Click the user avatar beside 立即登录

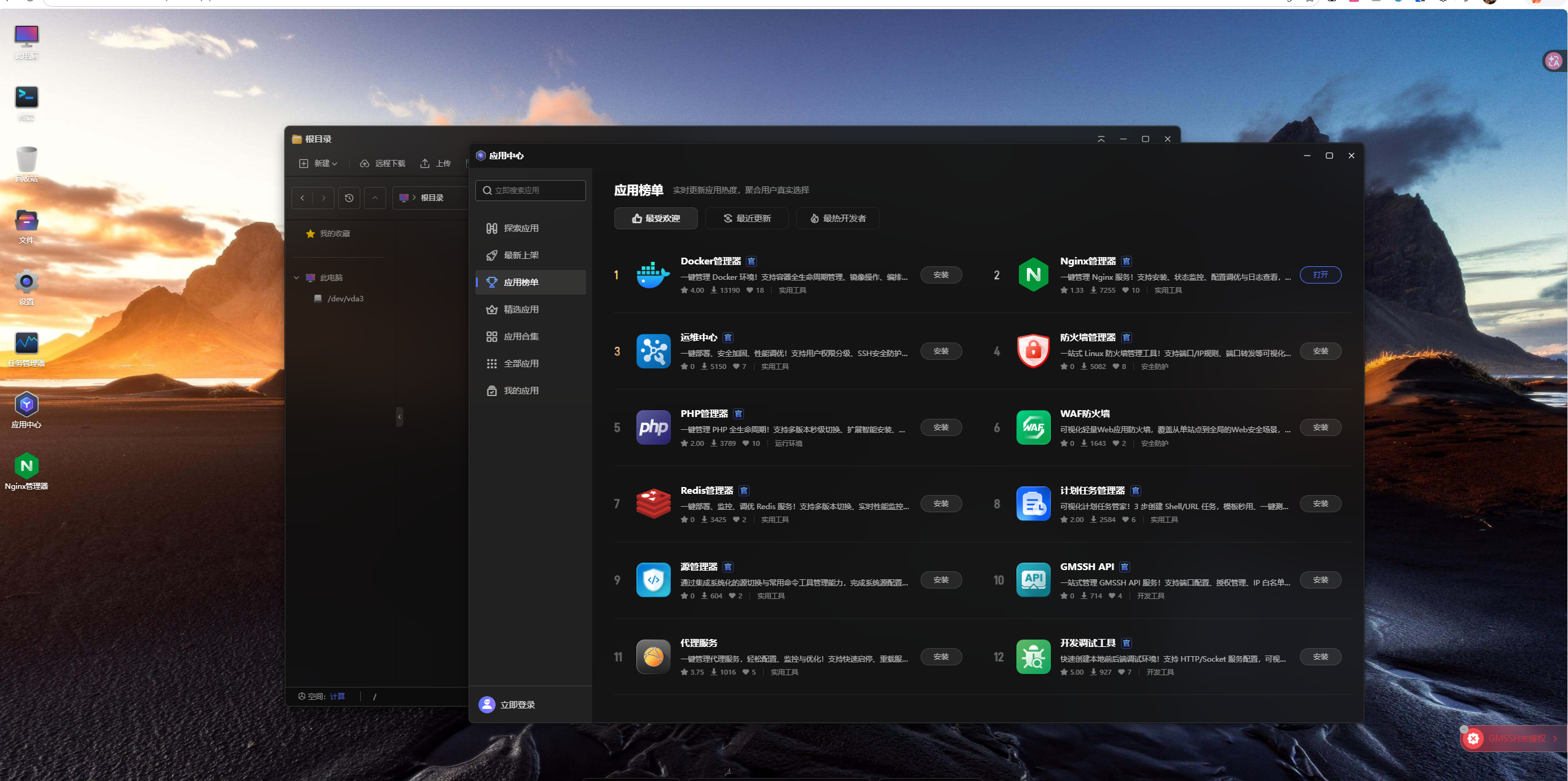click(x=487, y=704)
